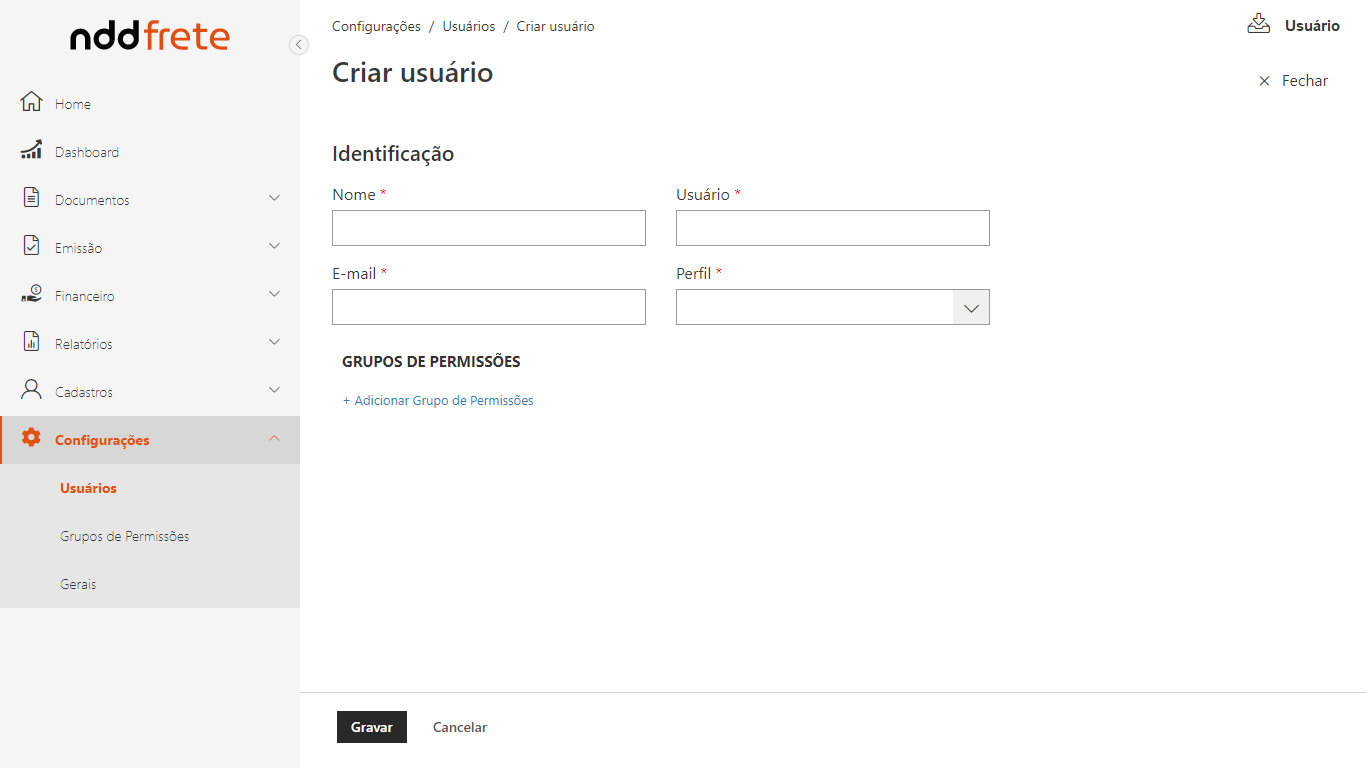The image size is (1366, 768).
Task: Close the form using Fechar
Action: [x=1293, y=81]
